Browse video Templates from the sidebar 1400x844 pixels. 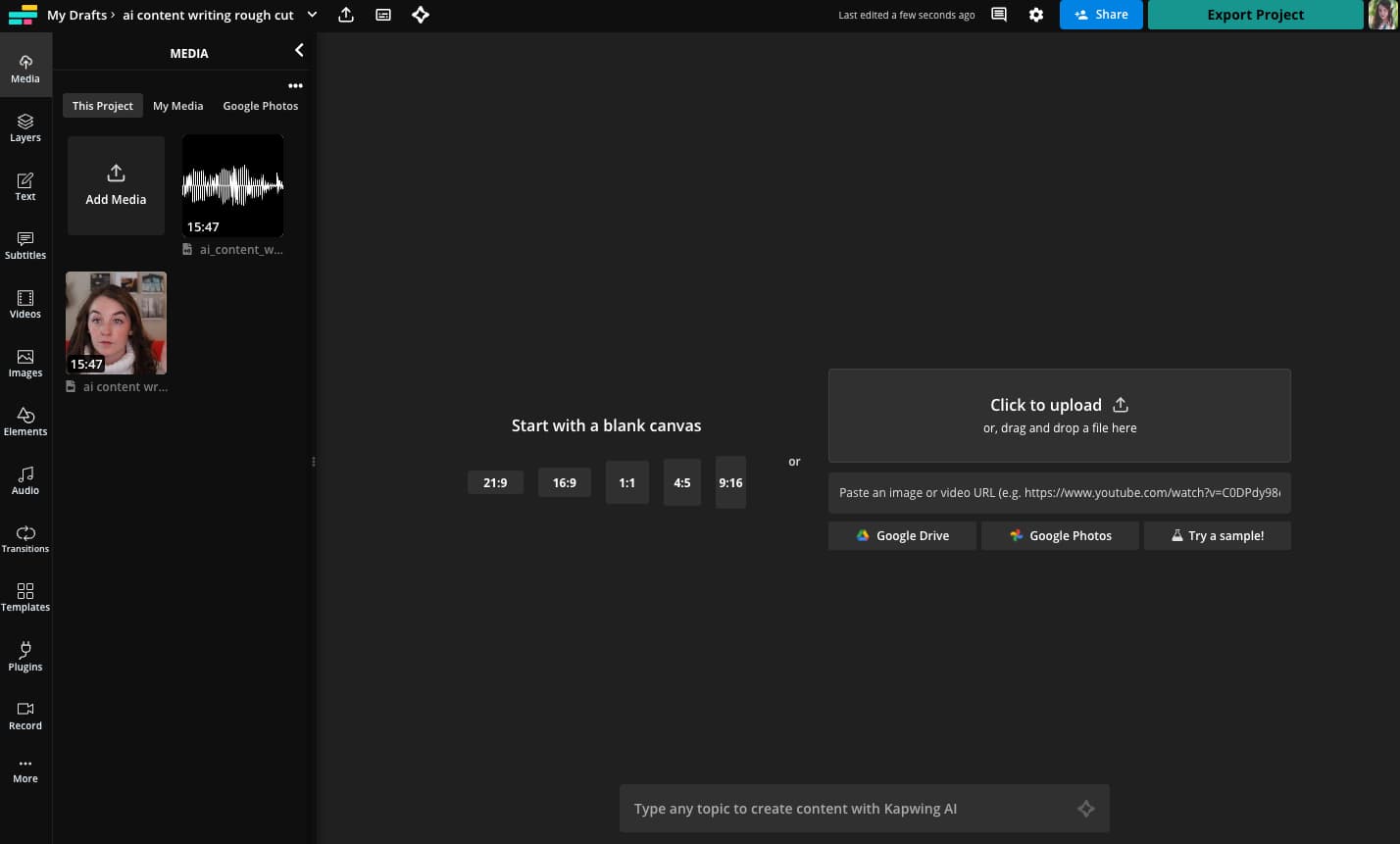[x=25, y=597]
